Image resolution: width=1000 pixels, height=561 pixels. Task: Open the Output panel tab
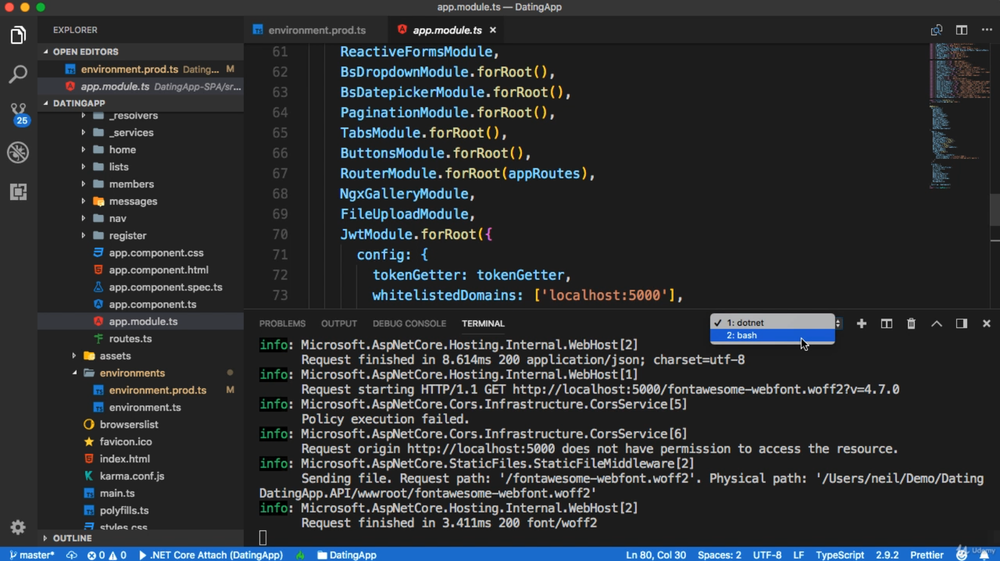pyautogui.click(x=339, y=324)
